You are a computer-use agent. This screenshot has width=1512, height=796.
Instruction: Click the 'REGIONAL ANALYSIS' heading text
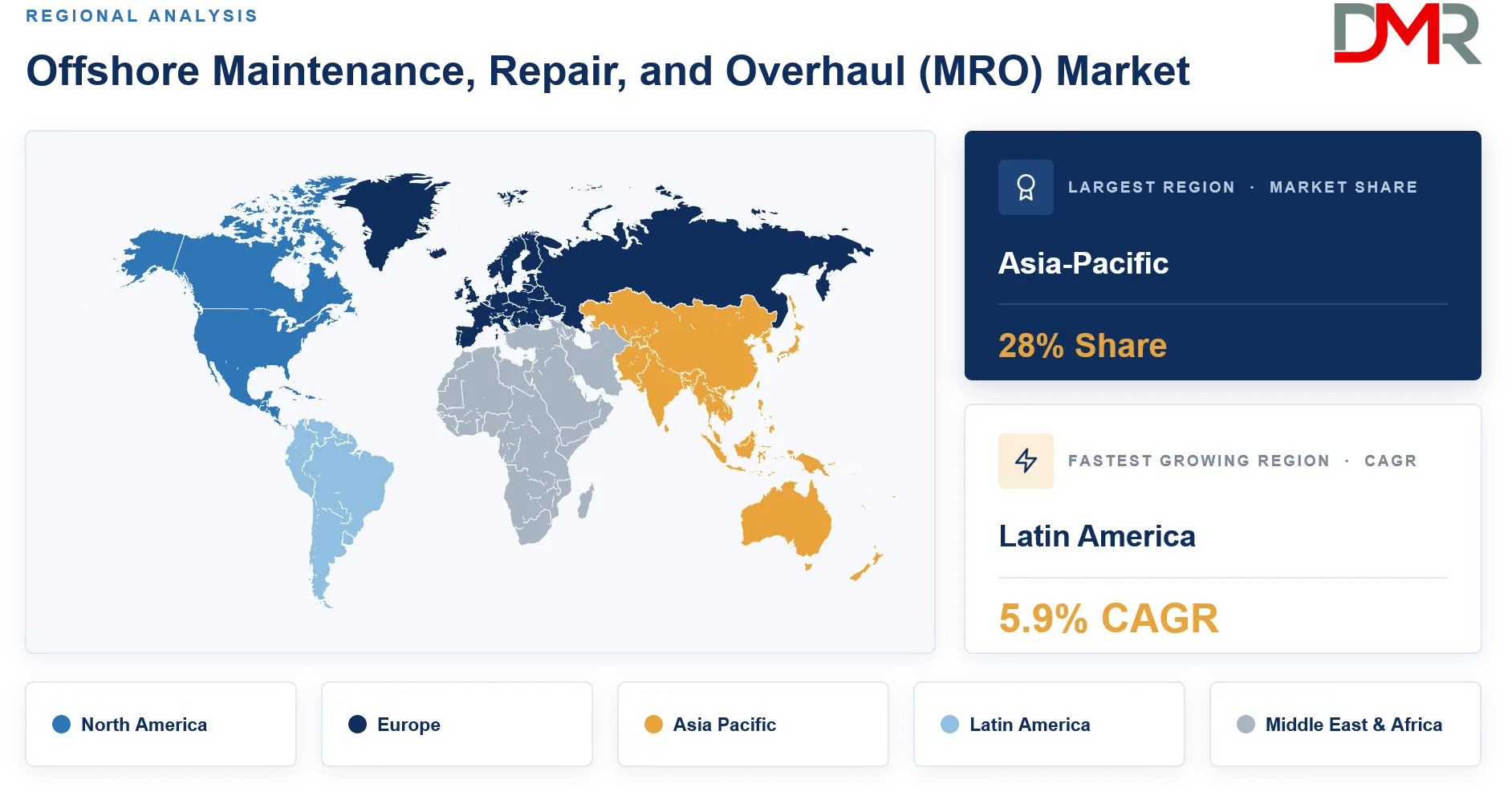(x=141, y=16)
